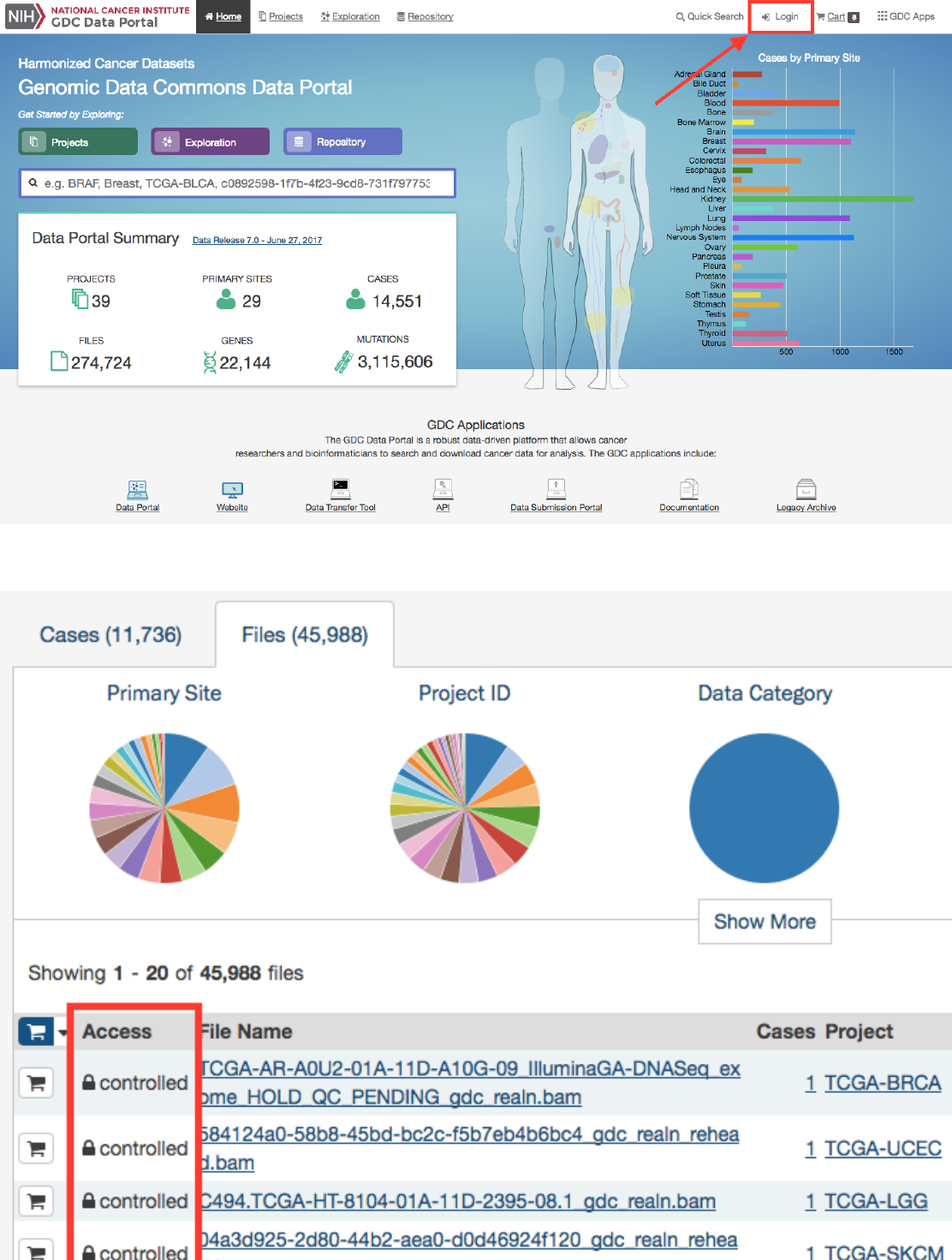Click the Breast bar in cases chart
The image size is (952, 1260).
tap(792, 141)
